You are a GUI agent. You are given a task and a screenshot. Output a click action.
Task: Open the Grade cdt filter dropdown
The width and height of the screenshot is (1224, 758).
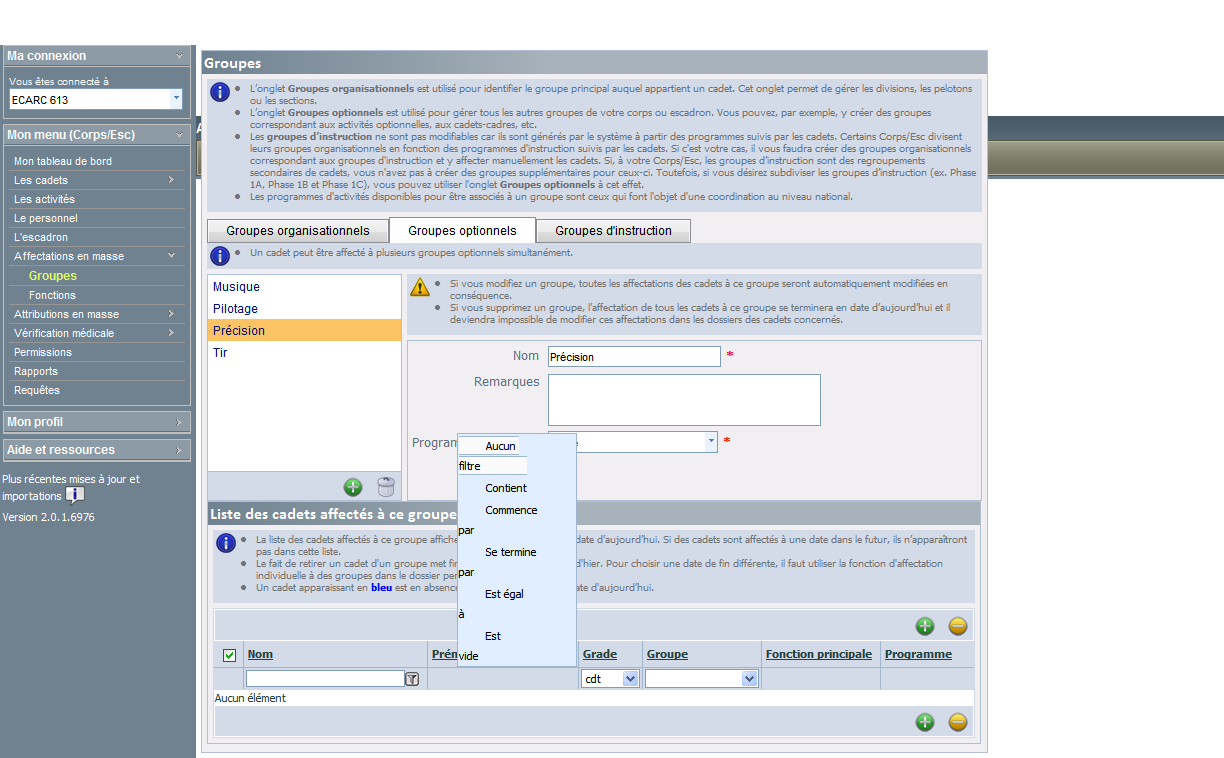click(610, 678)
